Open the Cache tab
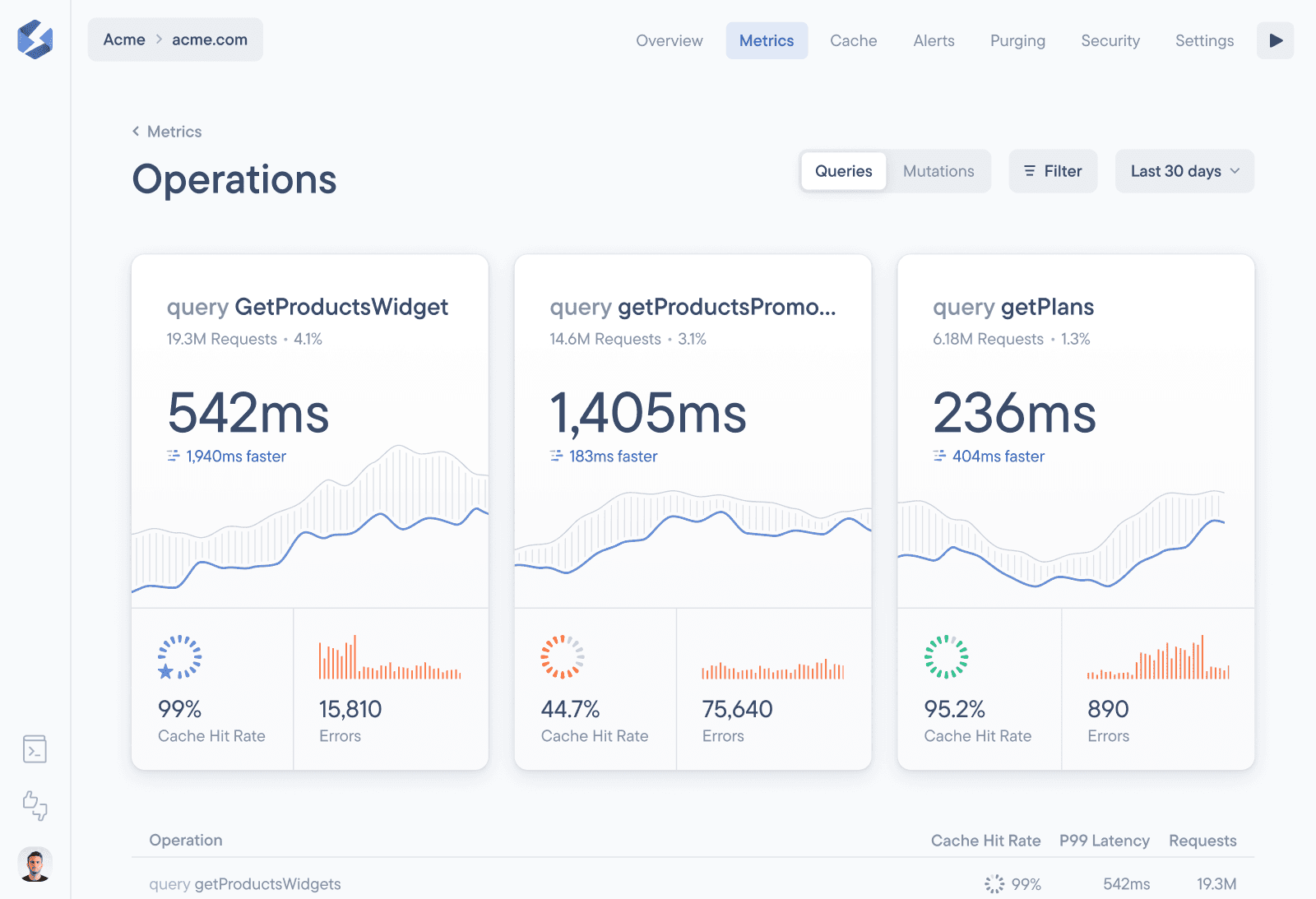Screen dimensions: 1316x899 click(x=853, y=40)
